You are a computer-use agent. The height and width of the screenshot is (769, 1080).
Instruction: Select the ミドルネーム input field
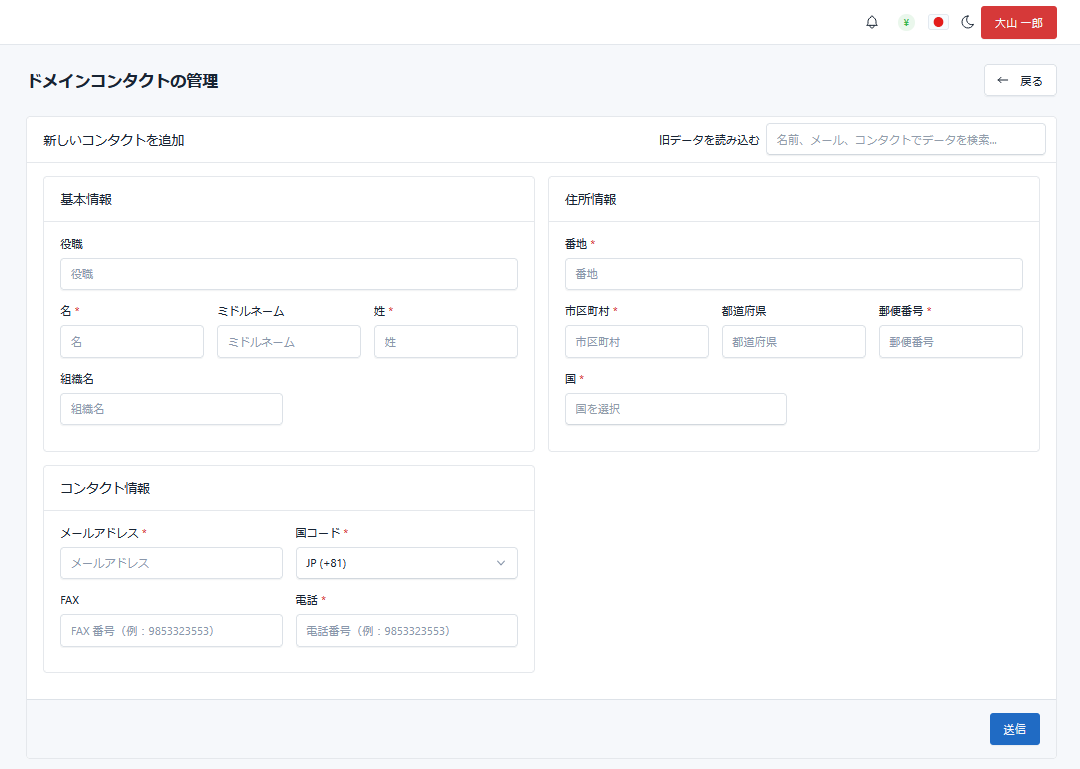pos(288,342)
